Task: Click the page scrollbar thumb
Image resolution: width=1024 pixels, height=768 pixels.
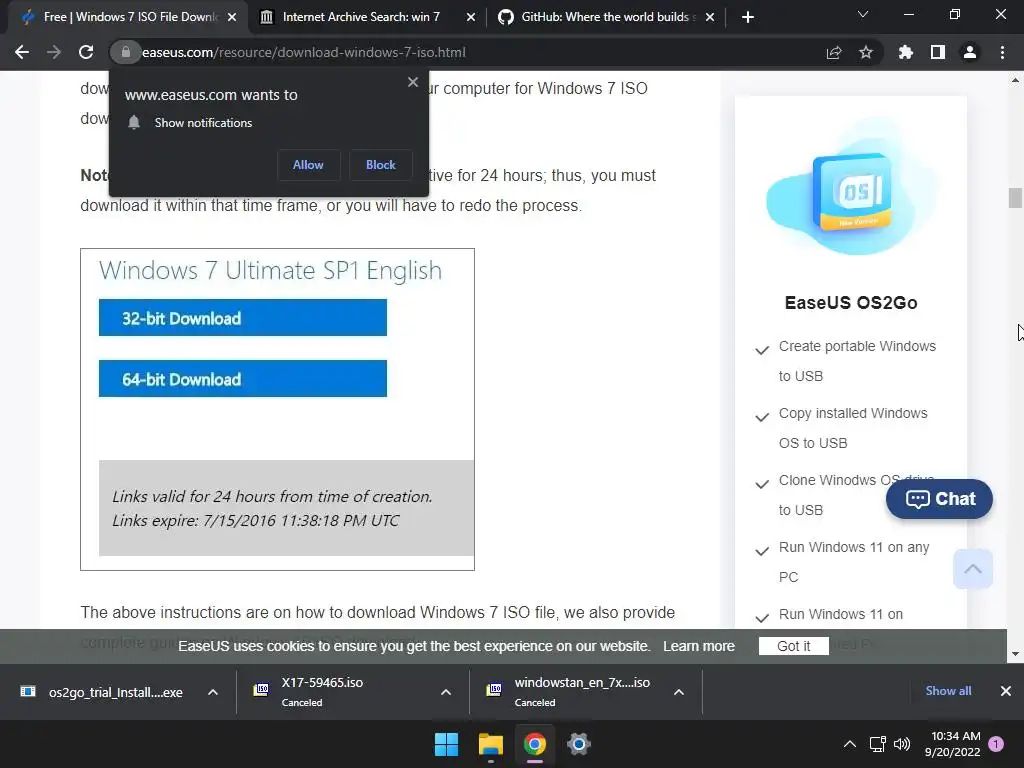Action: point(1015,197)
